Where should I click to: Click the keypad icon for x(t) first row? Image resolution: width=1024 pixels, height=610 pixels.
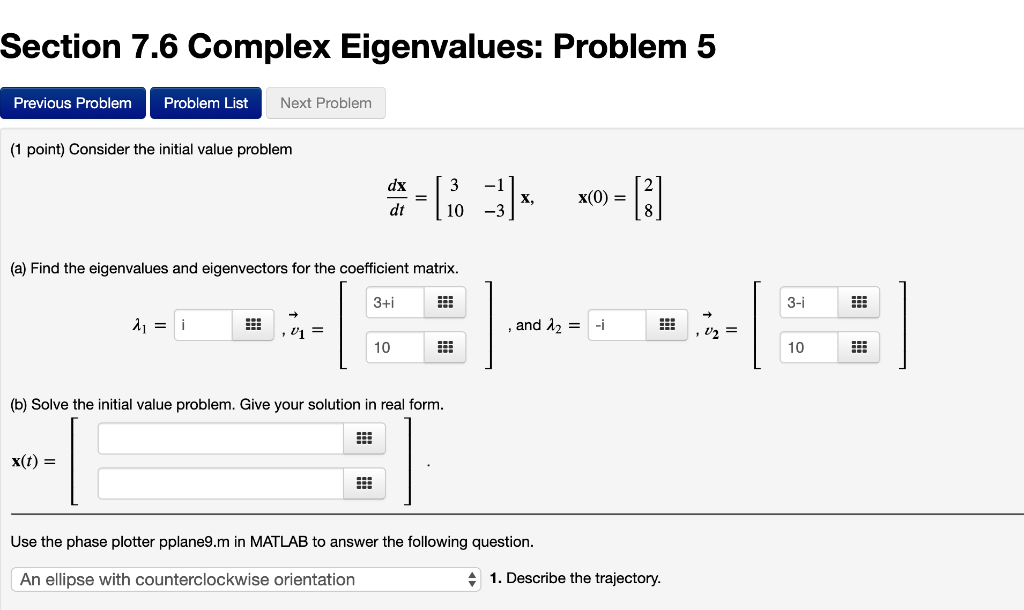point(364,438)
